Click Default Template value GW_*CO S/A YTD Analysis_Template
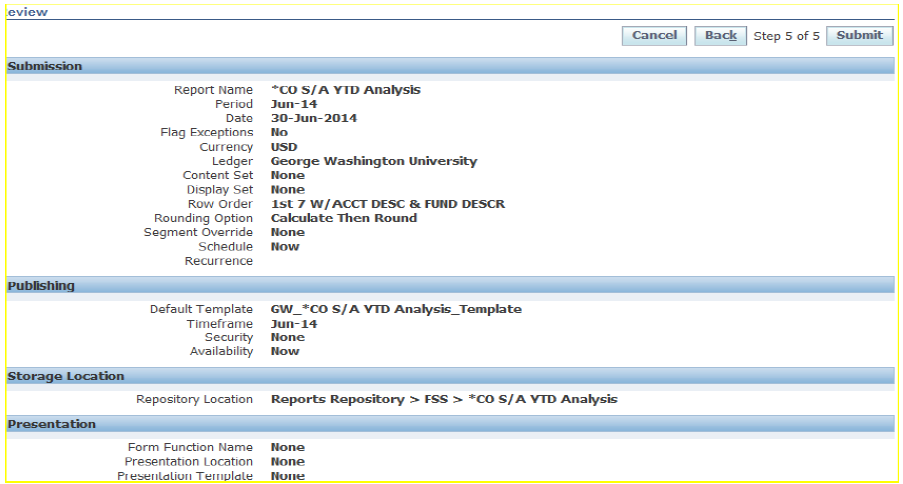Screen dimensions: 903x484 coord(396,309)
